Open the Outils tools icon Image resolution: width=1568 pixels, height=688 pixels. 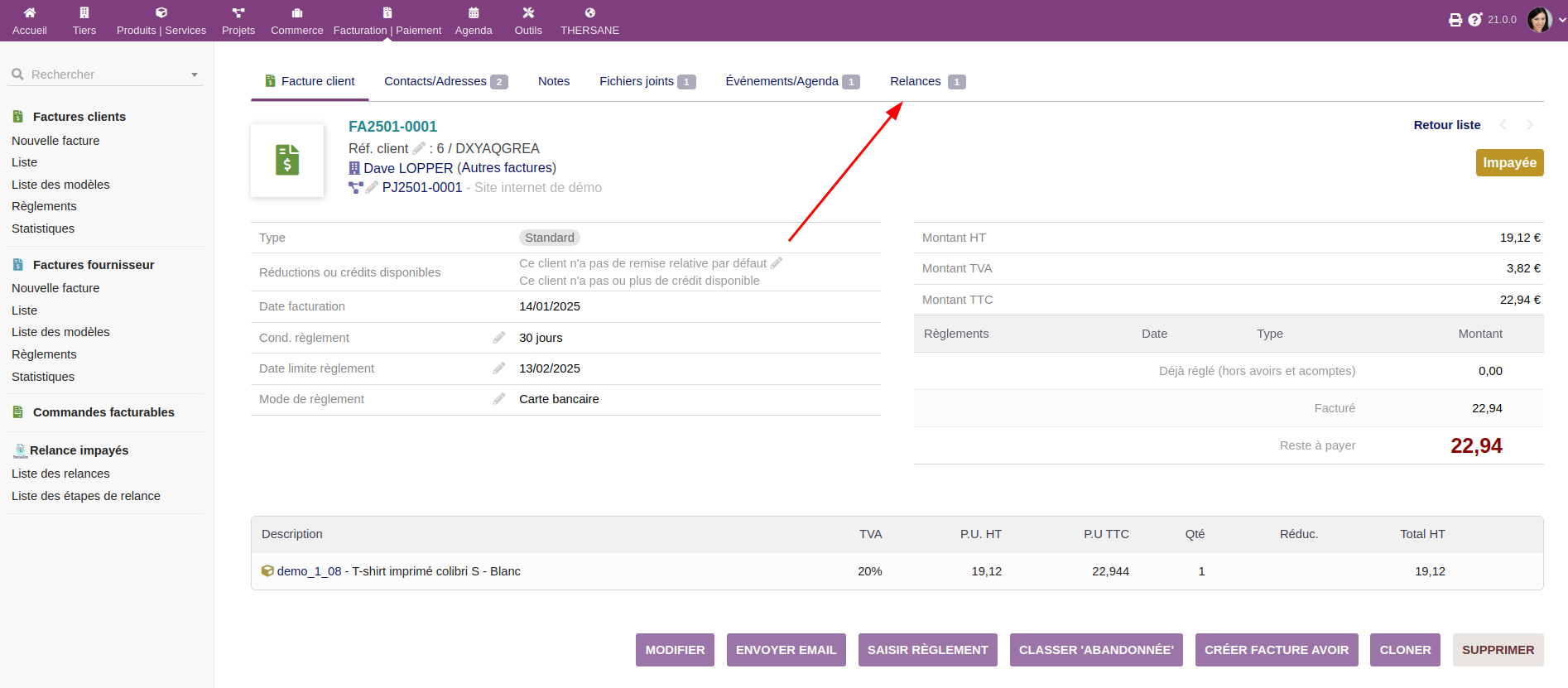coord(528,13)
